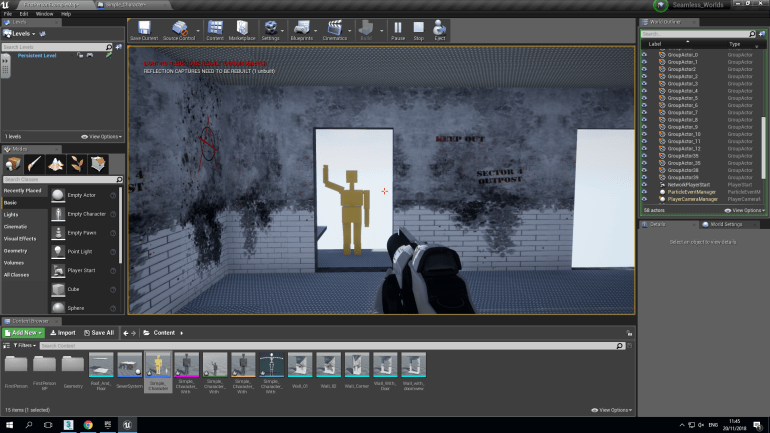Screen dimensions: 770x433
Task: Open the Edit menu
Action: pos(24,14)
